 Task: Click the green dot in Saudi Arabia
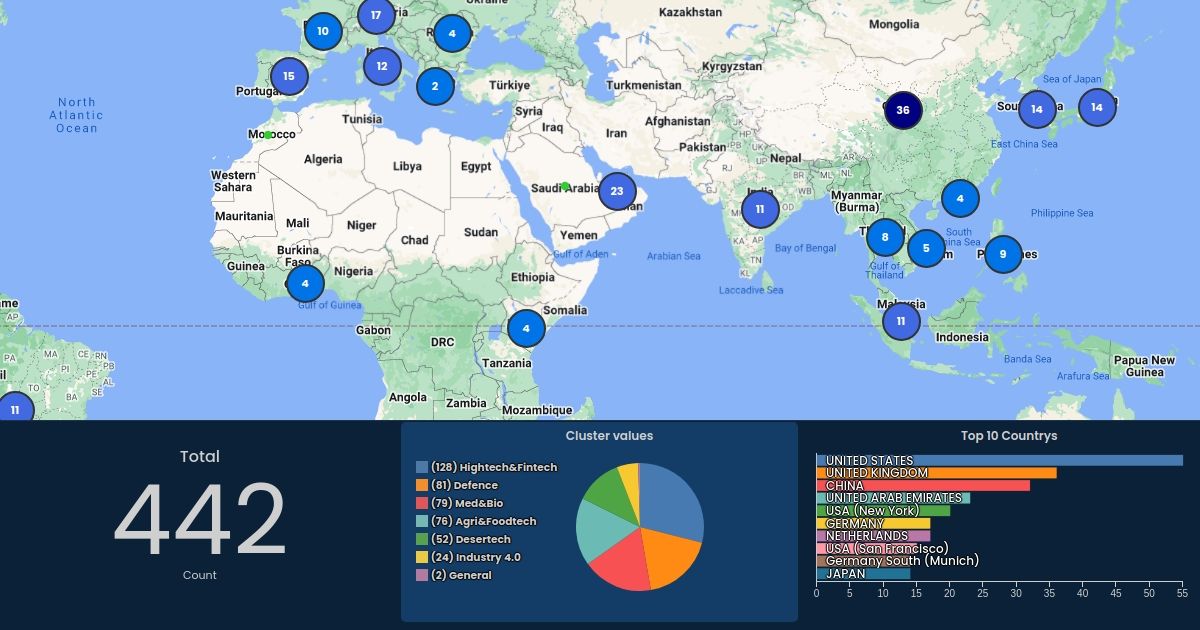565,186
